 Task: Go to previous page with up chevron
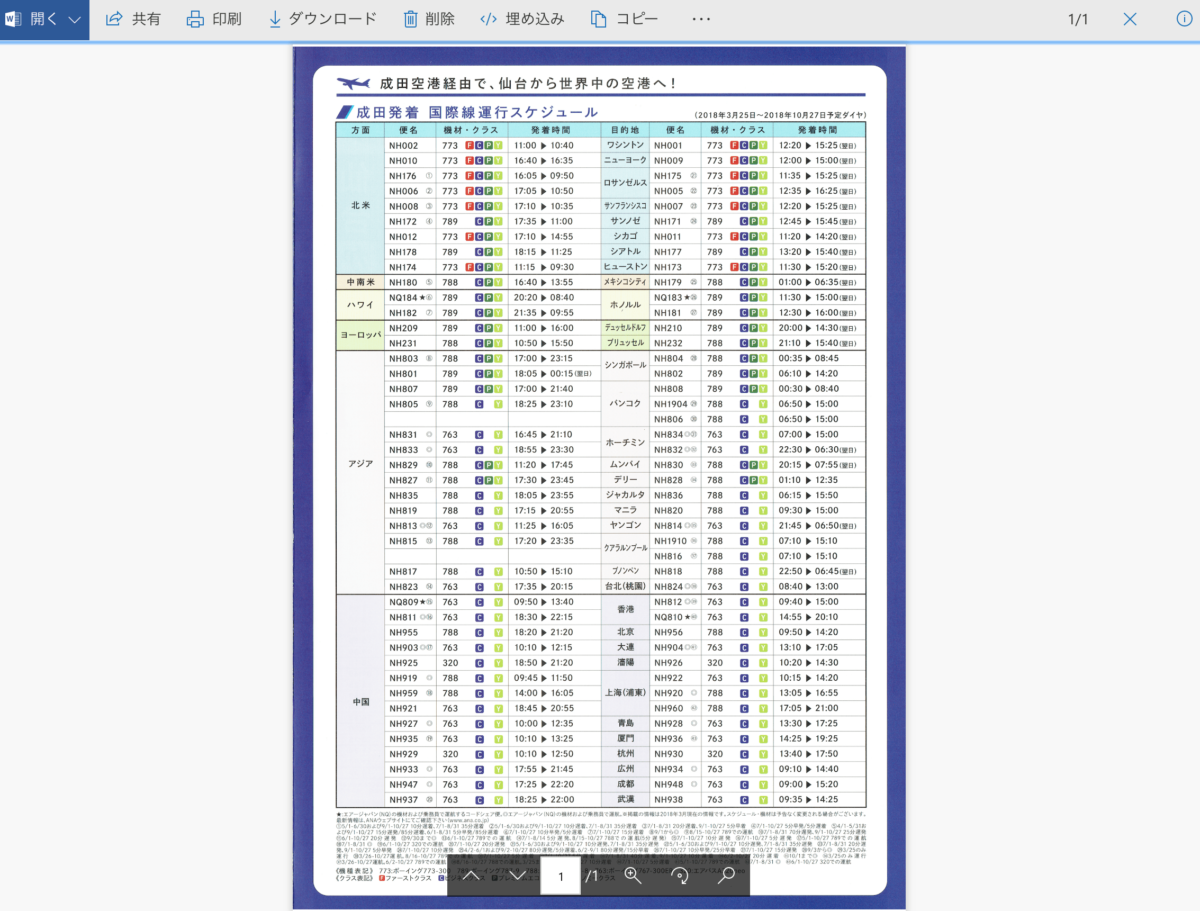tap(471, 876)
